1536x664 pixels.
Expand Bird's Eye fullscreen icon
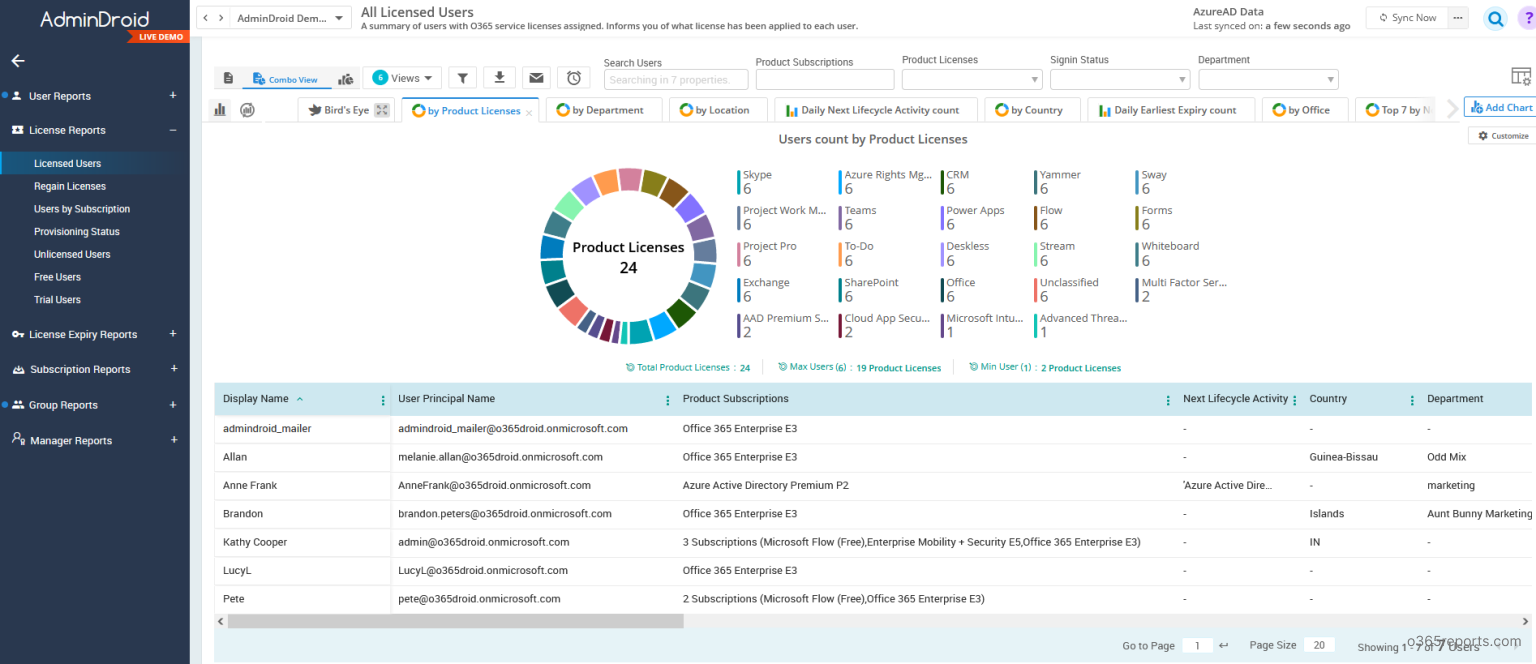[381, 110]
